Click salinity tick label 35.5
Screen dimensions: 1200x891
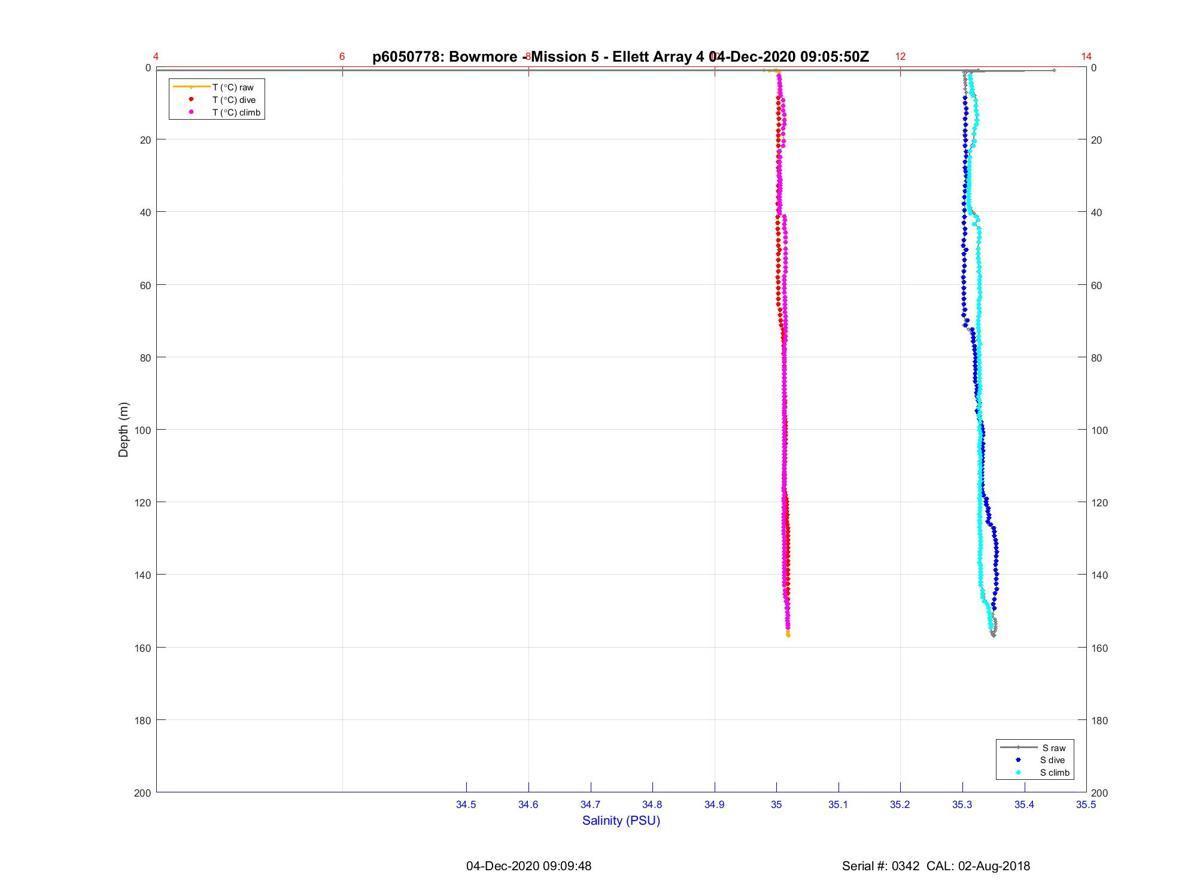(x=1084, y=804)
